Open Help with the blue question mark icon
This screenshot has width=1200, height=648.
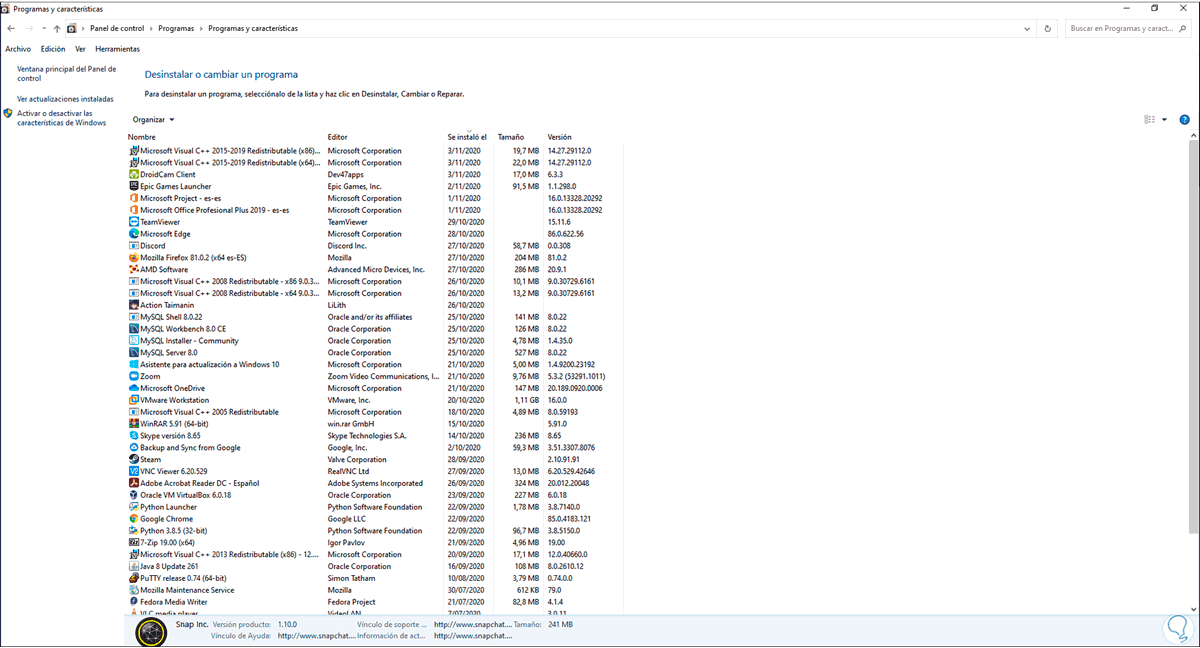(1185, 119)
